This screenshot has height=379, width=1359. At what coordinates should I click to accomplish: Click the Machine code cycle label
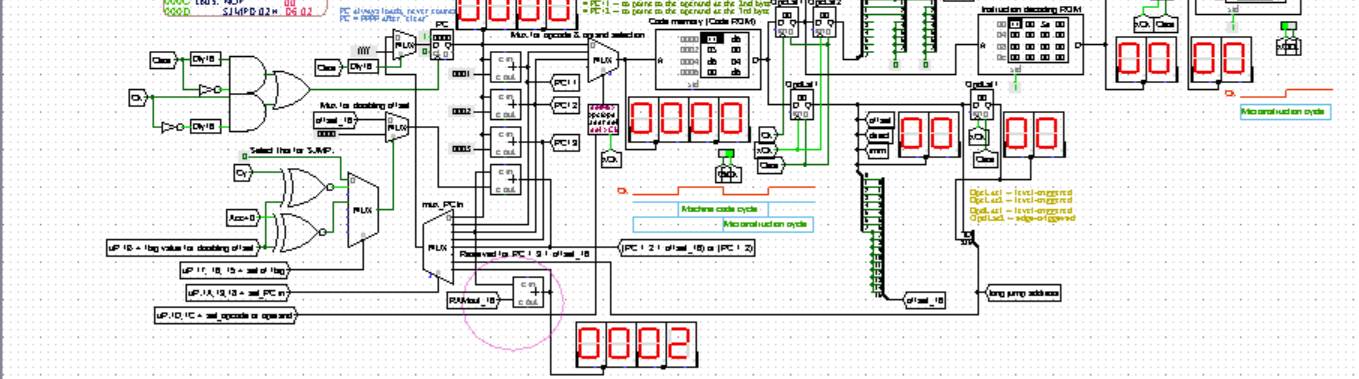click(x=719, y=209)
